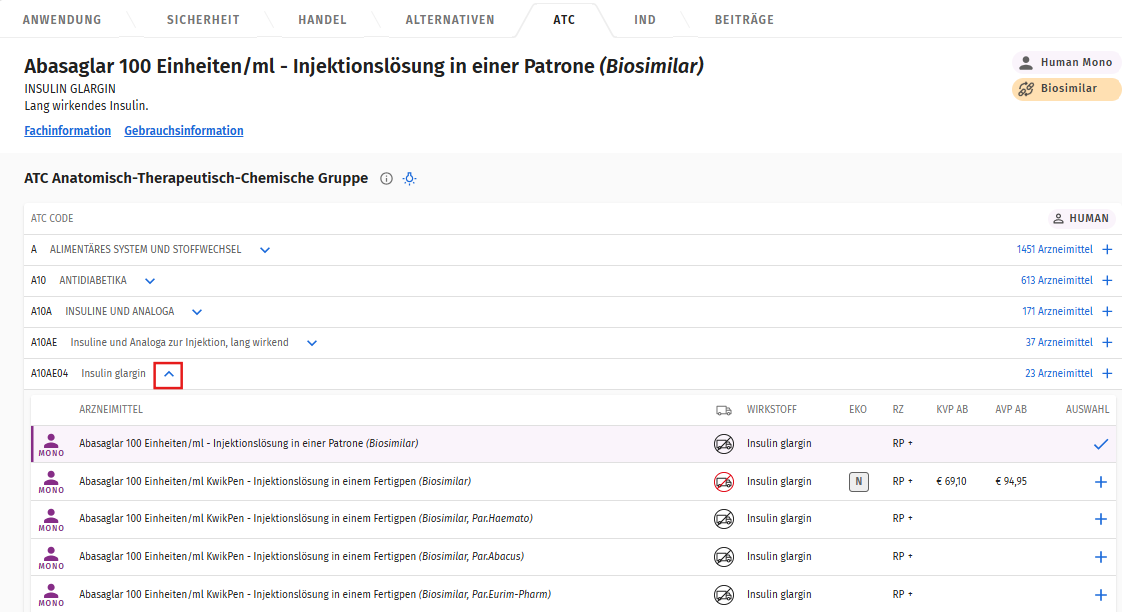Select the ATC tab

click(x=564, y=19)
